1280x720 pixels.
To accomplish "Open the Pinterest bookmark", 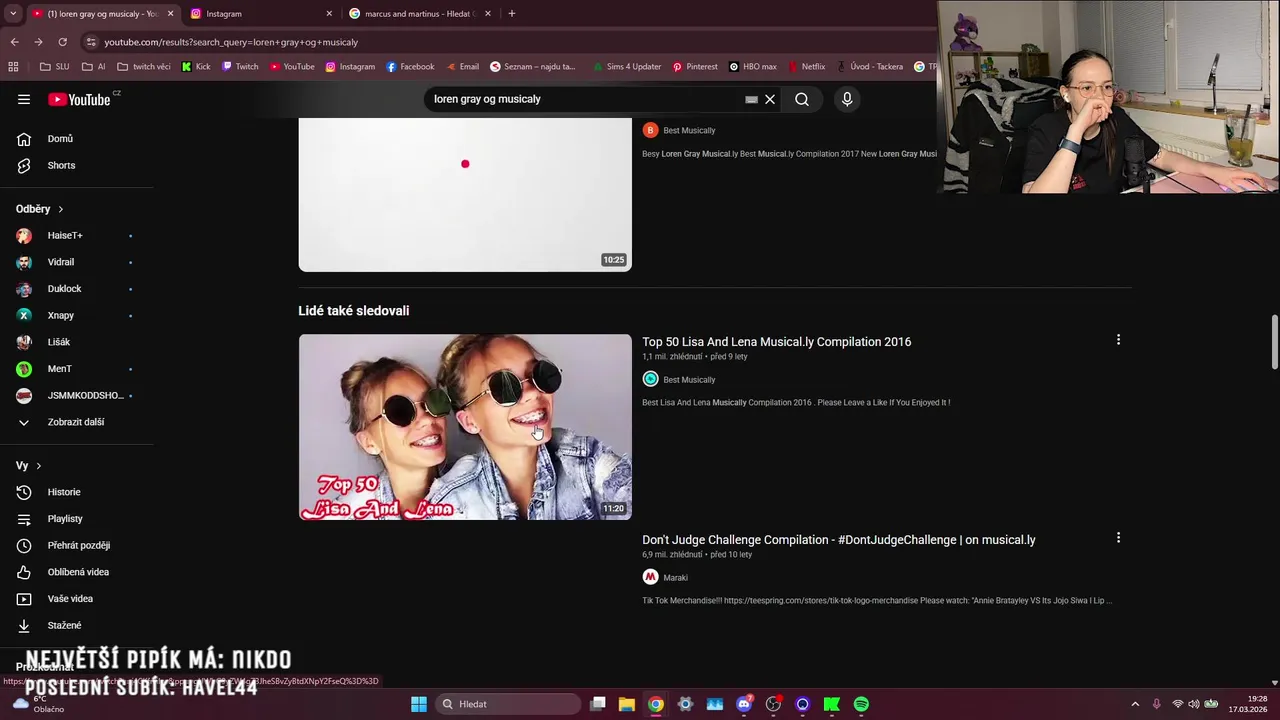I will coord(695,67).
